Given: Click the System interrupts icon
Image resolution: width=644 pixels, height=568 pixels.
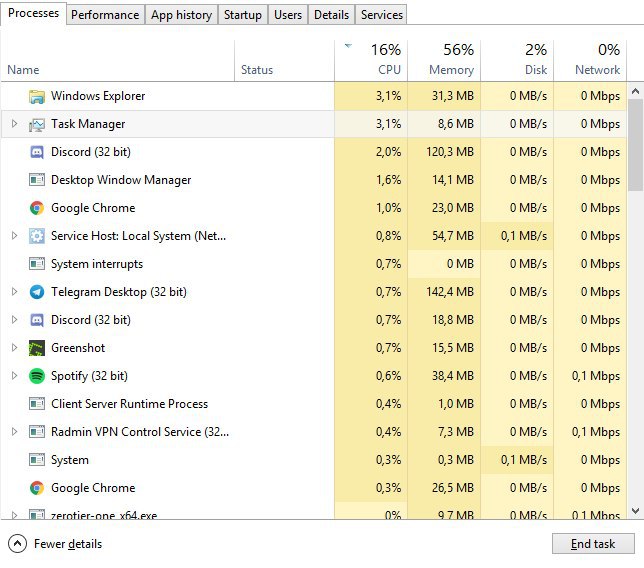Looking at the screenshot, I should point(37,264).
